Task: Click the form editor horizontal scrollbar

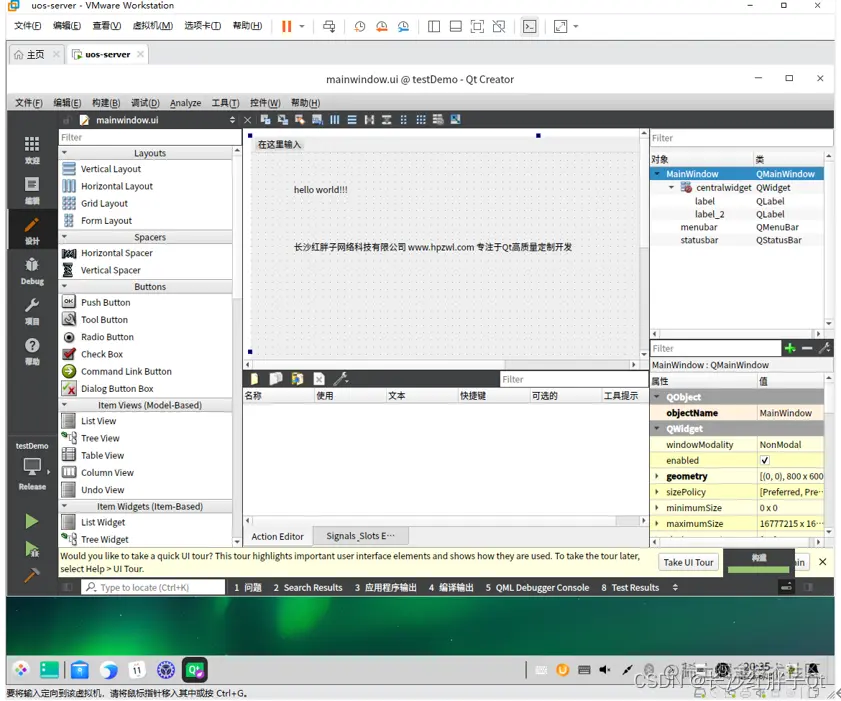Action: (x=440, y=364)
